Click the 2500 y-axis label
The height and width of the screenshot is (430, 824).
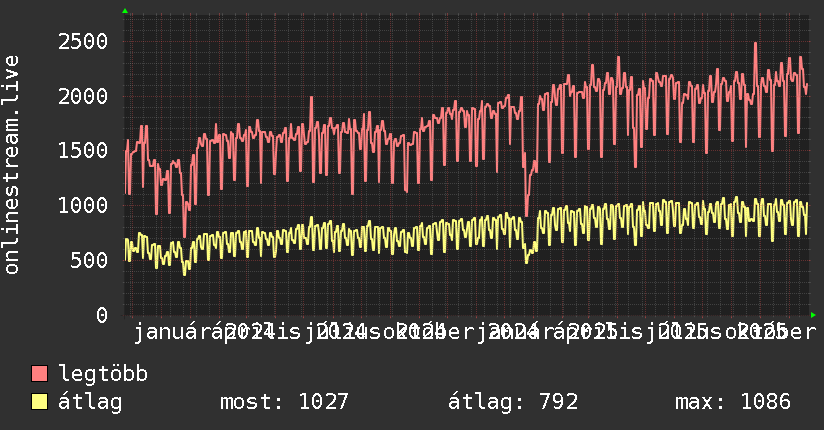coord(83,41)
